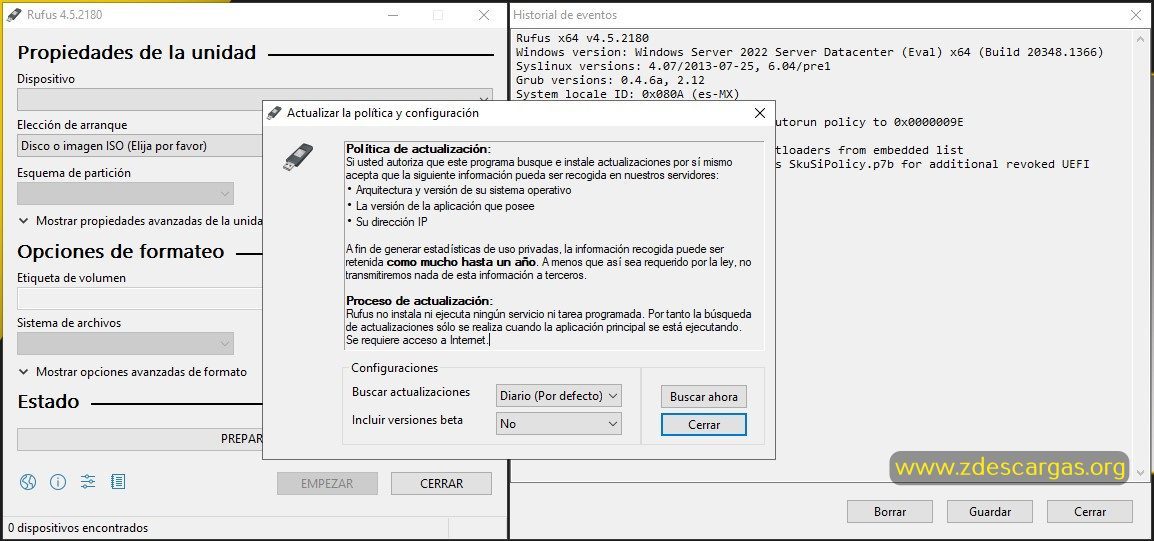The height and width of the screenshot is (541, 1154).
Task: Click the EMPEZAR button
Action: point(327,484)
